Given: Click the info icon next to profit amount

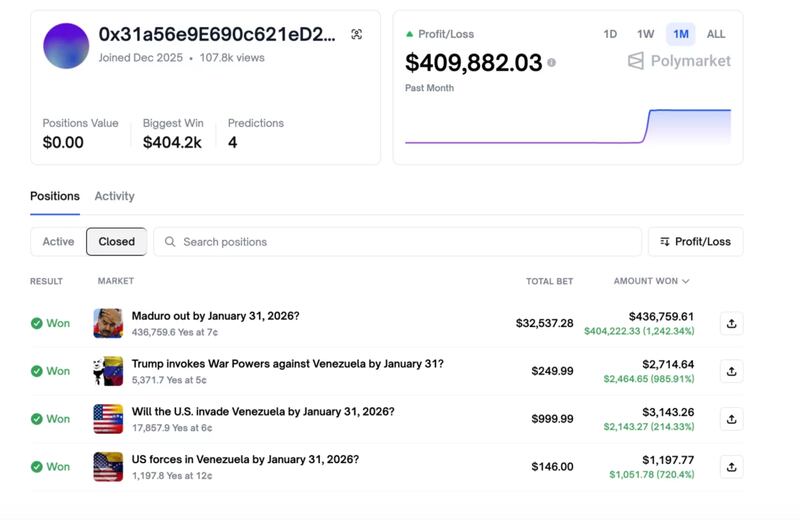Looking at the screenshot, I should click(x=551, y=63).
